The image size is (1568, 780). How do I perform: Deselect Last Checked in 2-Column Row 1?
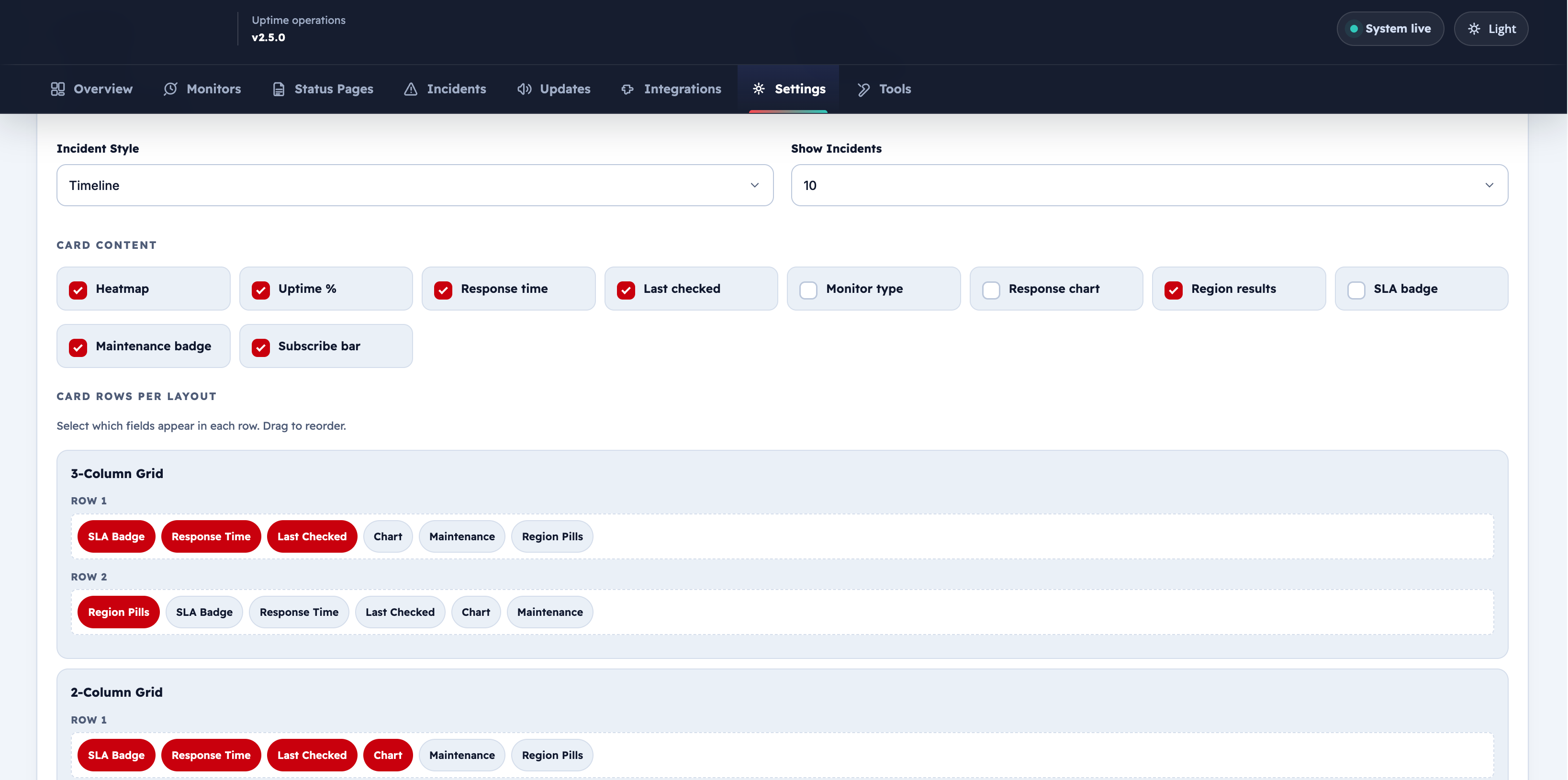pyautogui.click(x=312, y=755)
